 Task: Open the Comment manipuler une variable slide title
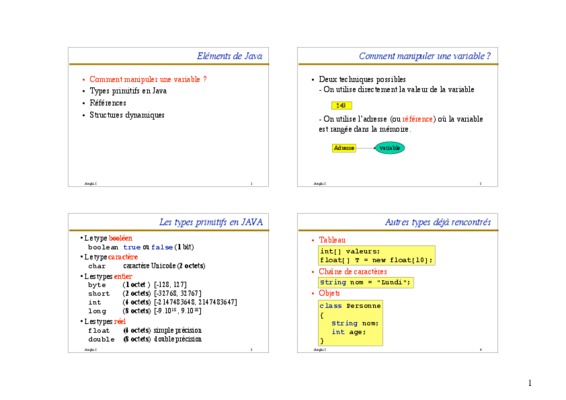(425, 56)
